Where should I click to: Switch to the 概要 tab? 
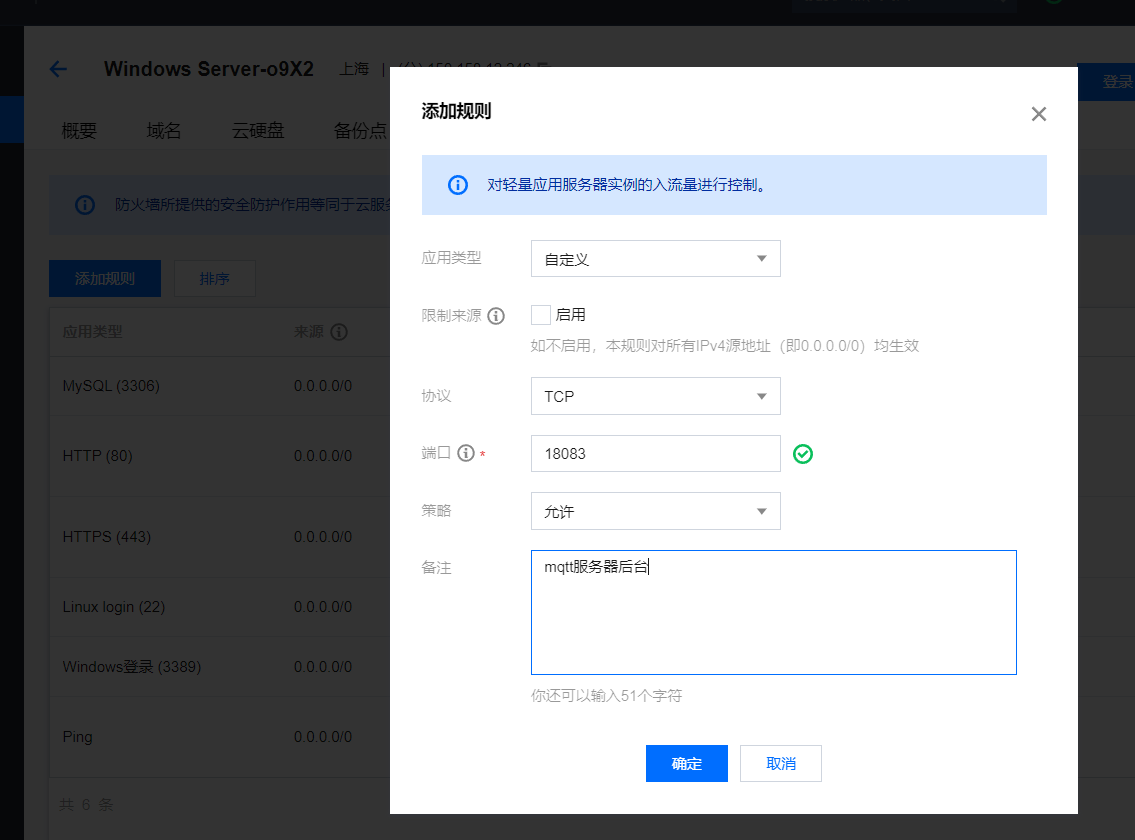pyautogui.click(x=79, y=131)
